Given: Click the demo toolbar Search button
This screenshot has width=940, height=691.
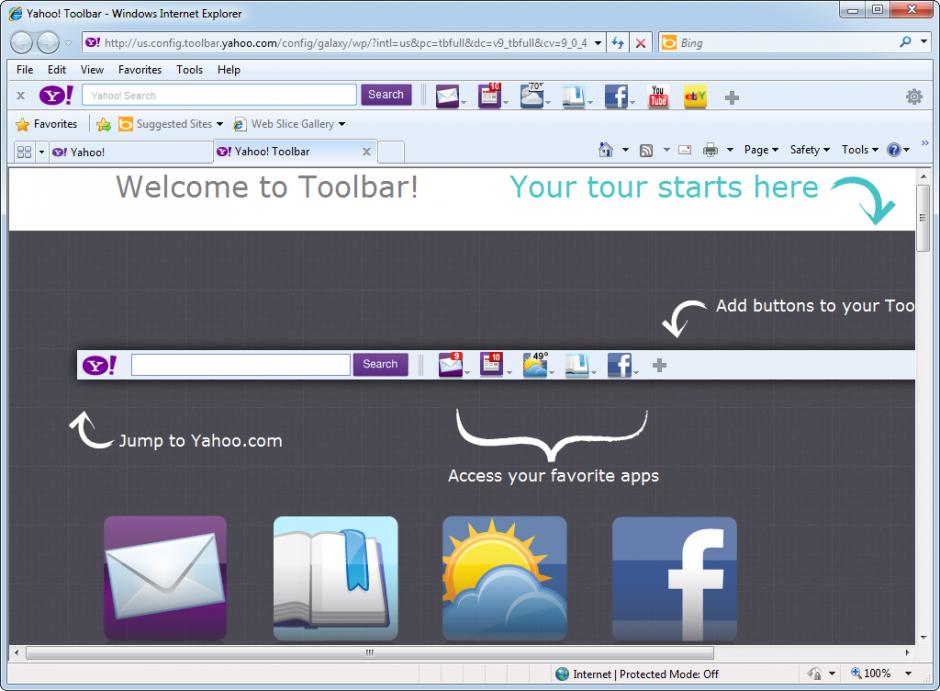Looking at the screenshot, I should [x=380, y=364].
